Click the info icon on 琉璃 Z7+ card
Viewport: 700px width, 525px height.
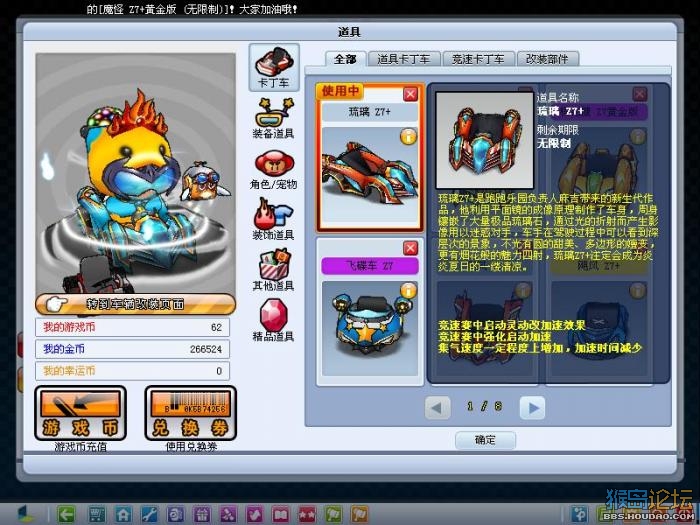(x=408, y=138)
